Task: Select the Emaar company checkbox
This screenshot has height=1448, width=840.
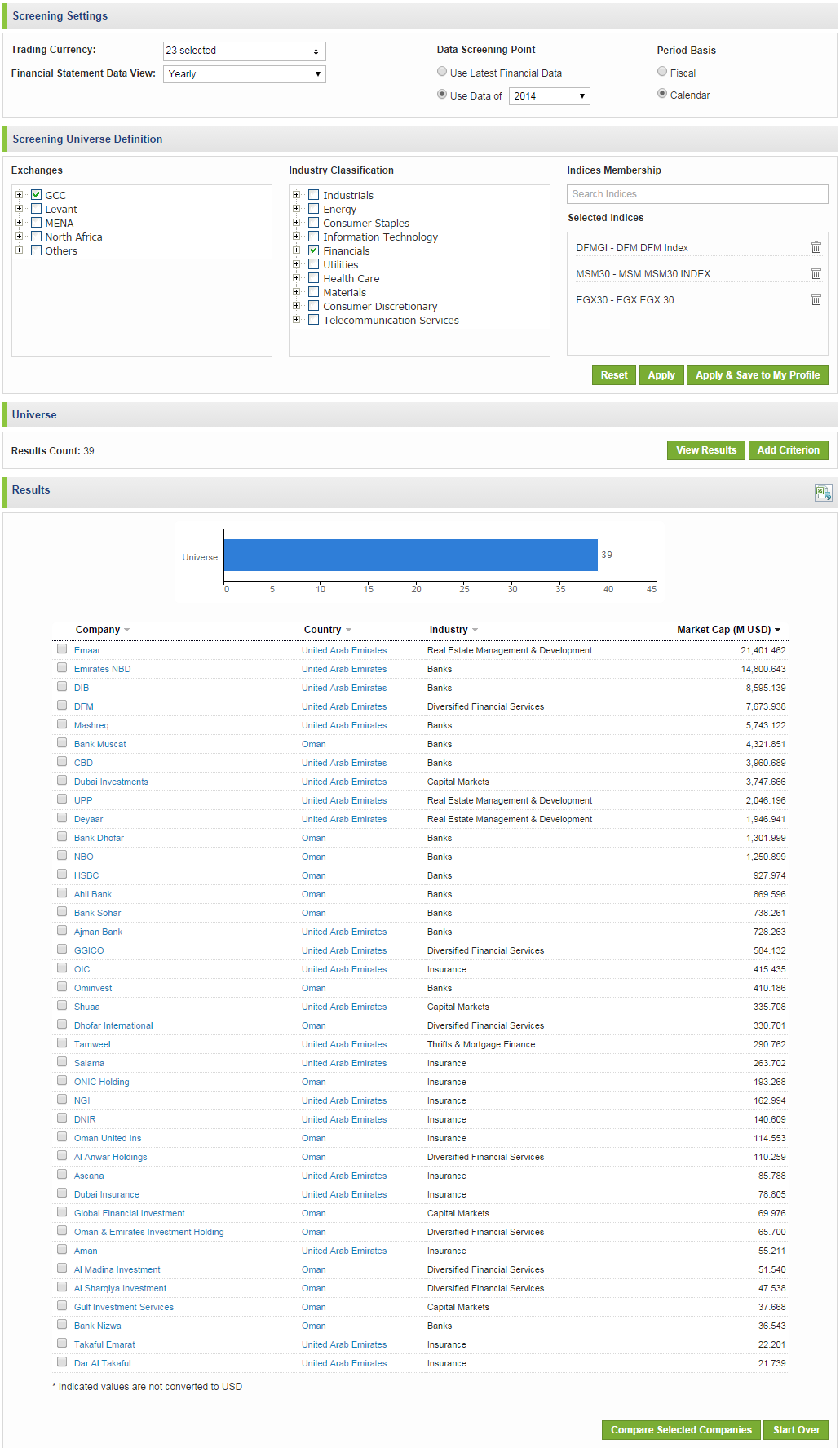Action: tap(62, 649)
